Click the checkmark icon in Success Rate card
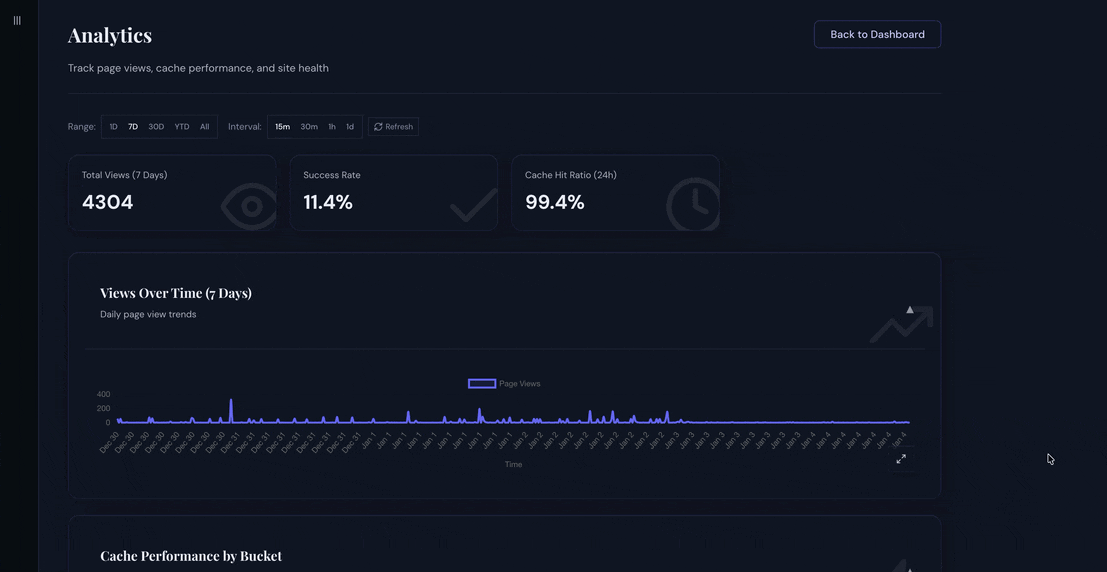Viewport: 1107px width, 572px height. (474, 205)
